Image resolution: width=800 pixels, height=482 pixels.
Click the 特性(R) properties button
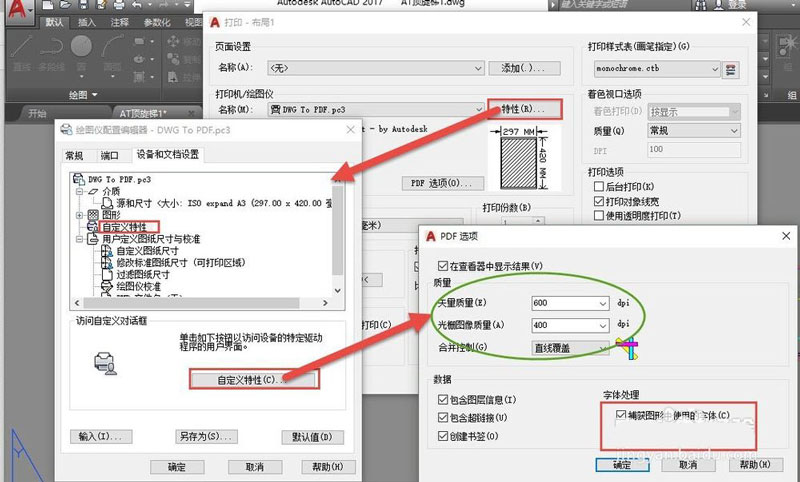tap(524, 109)
